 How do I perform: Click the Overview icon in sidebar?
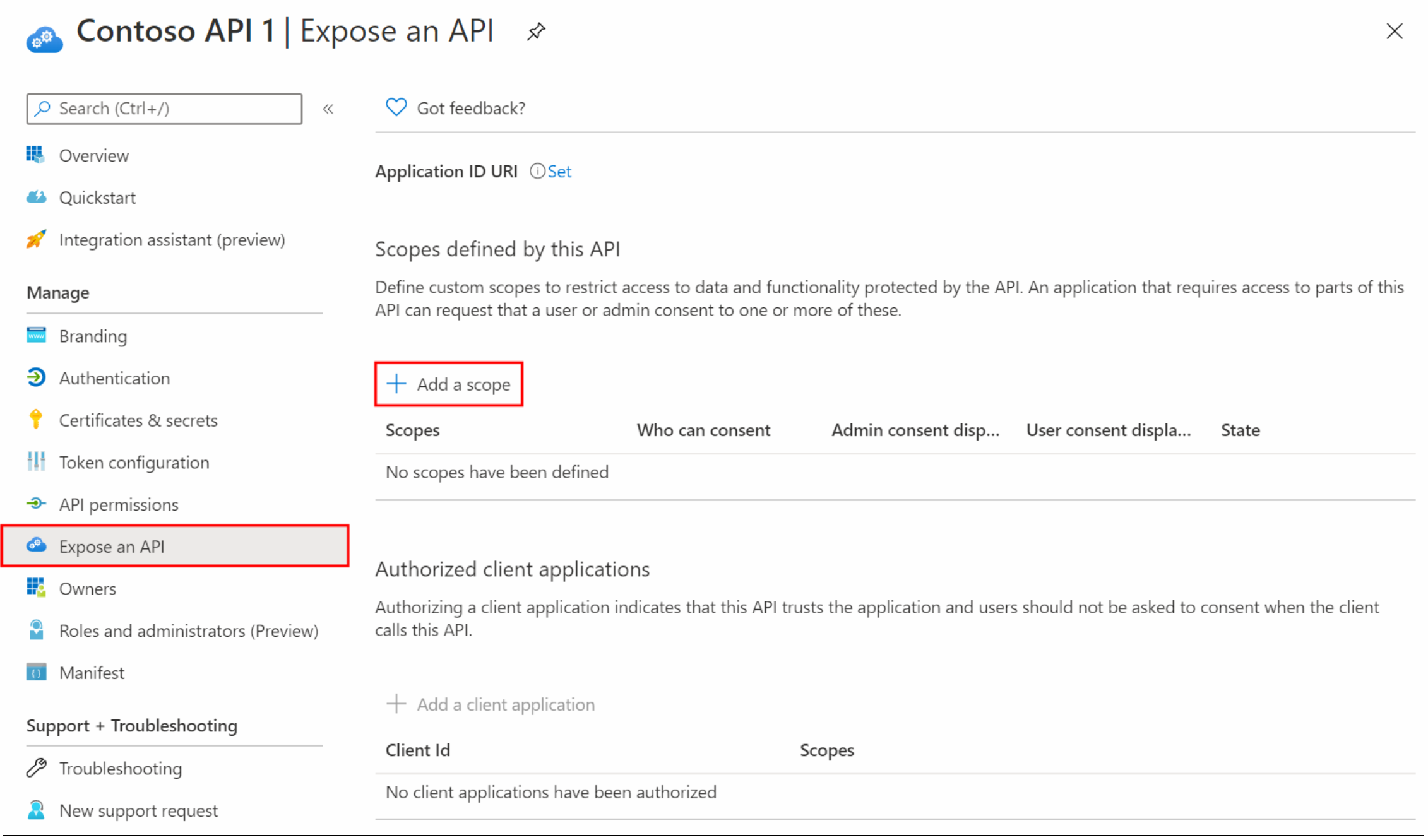click(40, 154)
